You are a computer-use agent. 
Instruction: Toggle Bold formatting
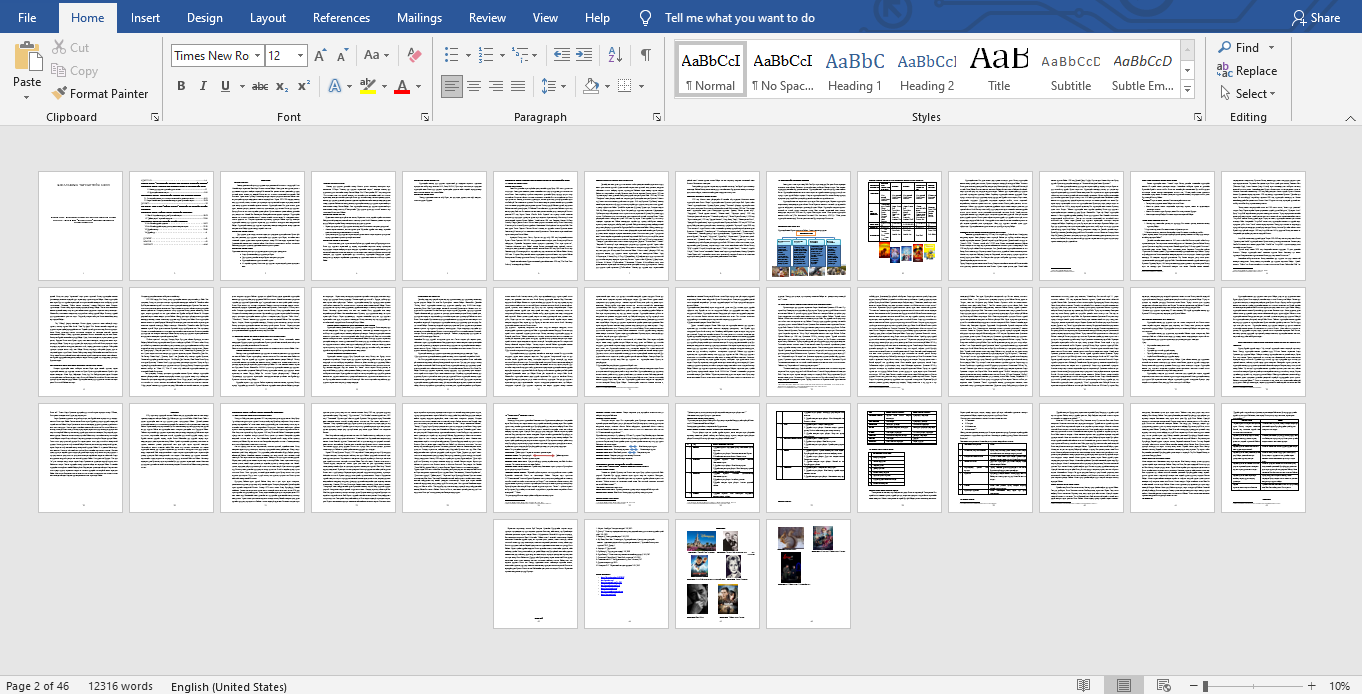point(181,86)
